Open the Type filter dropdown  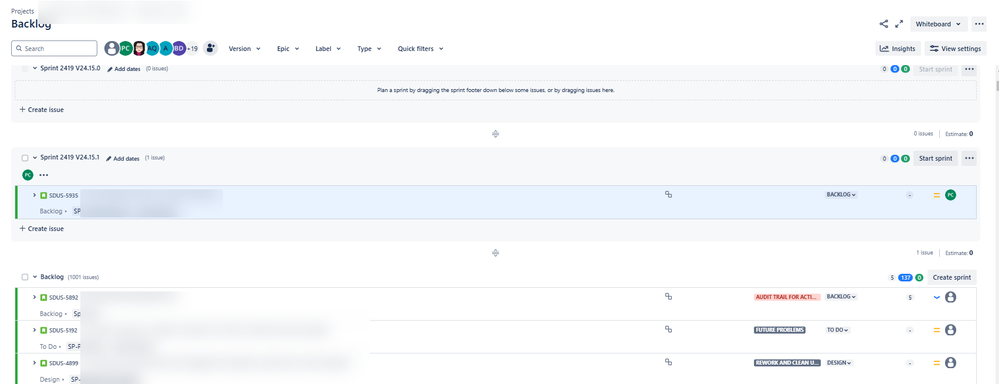pyautogui.click(x=369, y=48)
